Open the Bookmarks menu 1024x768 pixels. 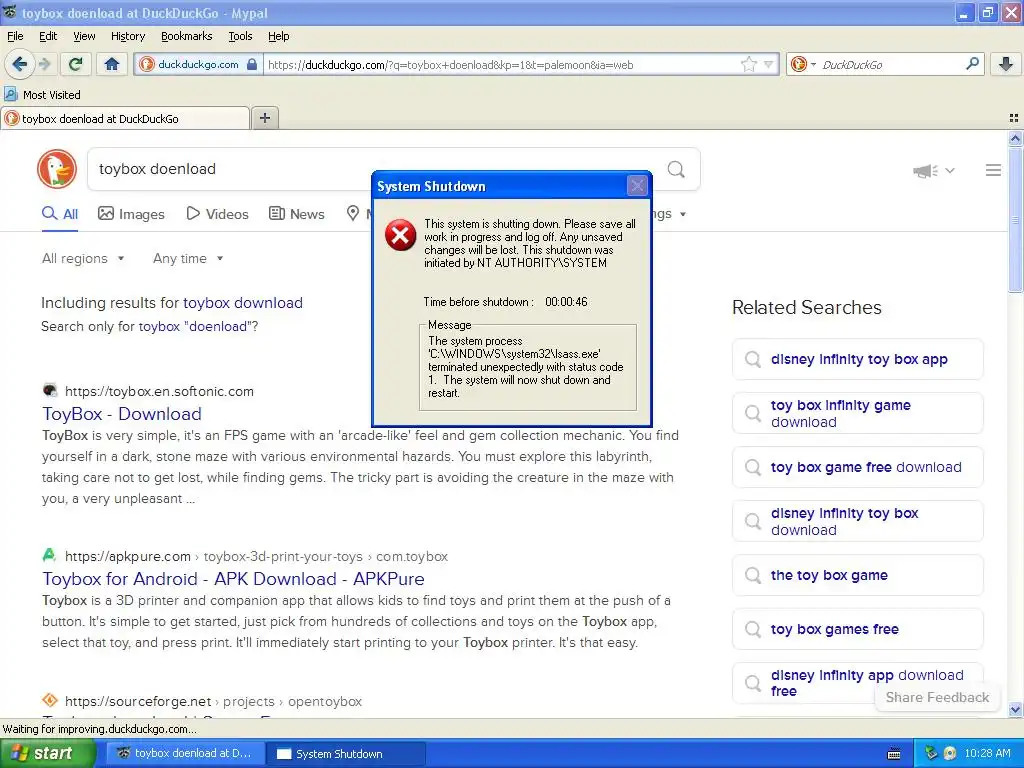point(186,36)
